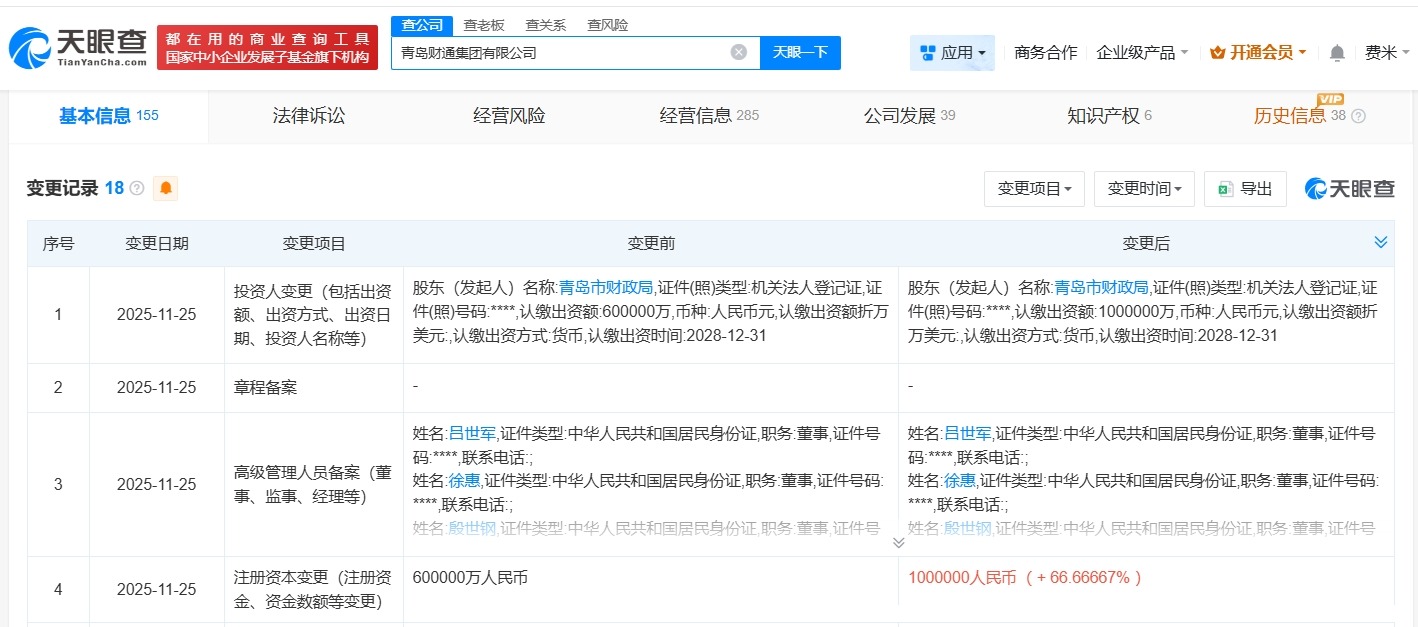Expand 企业级产品 menu

click(1142, 52)
